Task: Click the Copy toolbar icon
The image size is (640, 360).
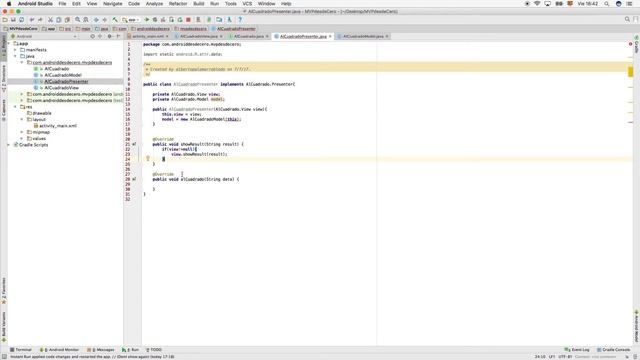Action: click(x=59, y=20)
